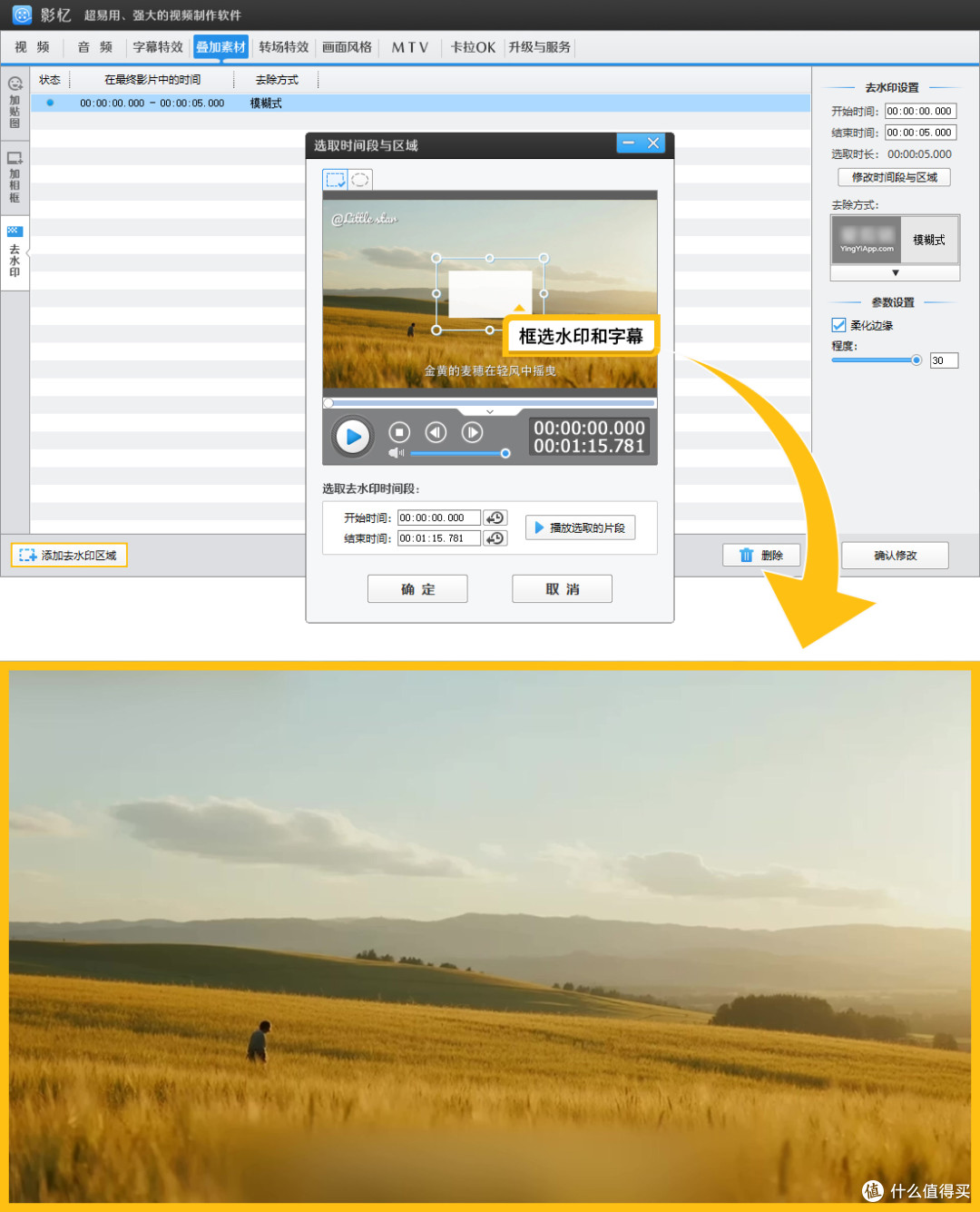Open the 转场特效 tab

click(x=284, y=47)
